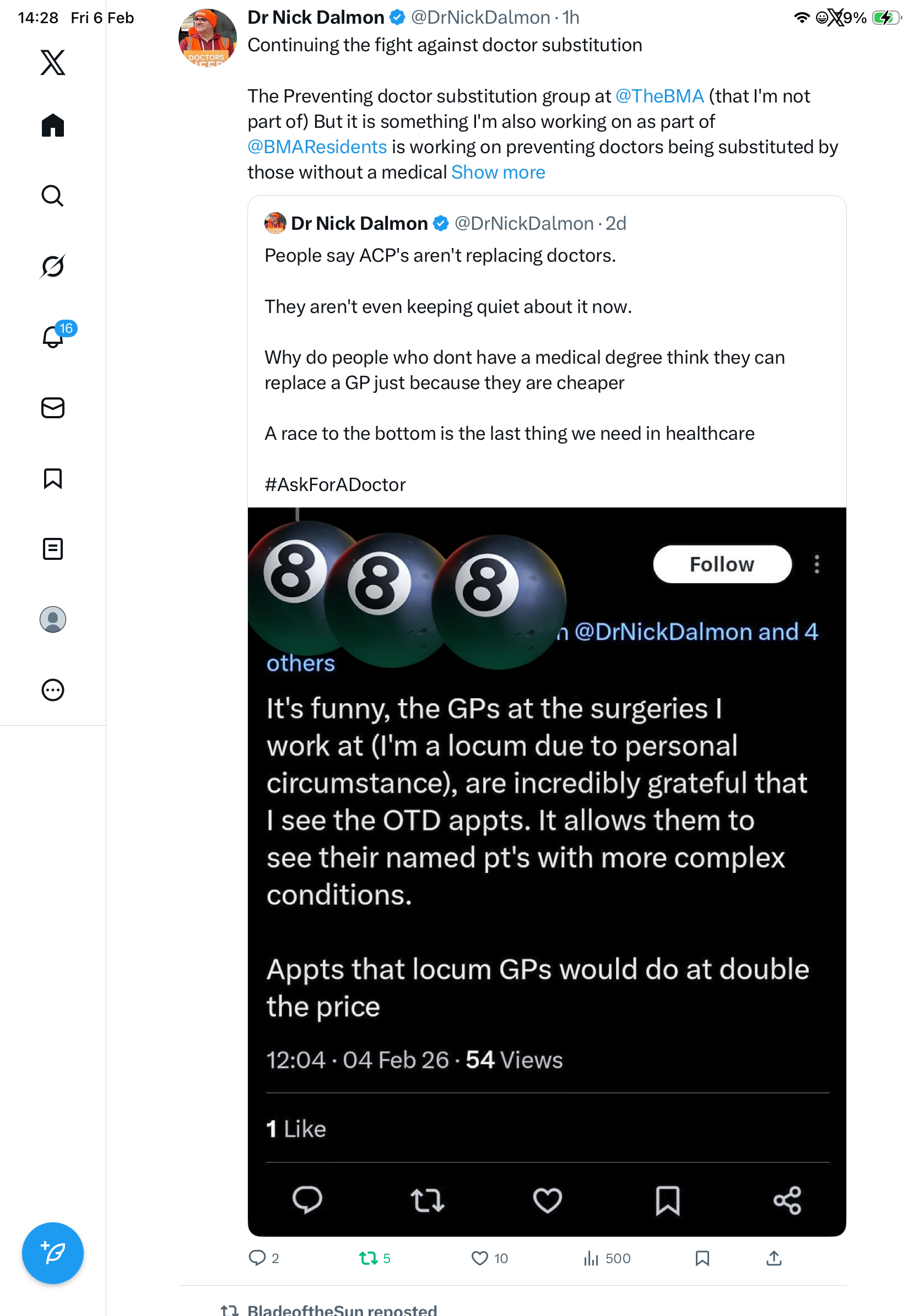Like Dr Nick Dalmon's post
Screen dimensions: 919x1316
pyautogui.click(x=479, y=1258)
